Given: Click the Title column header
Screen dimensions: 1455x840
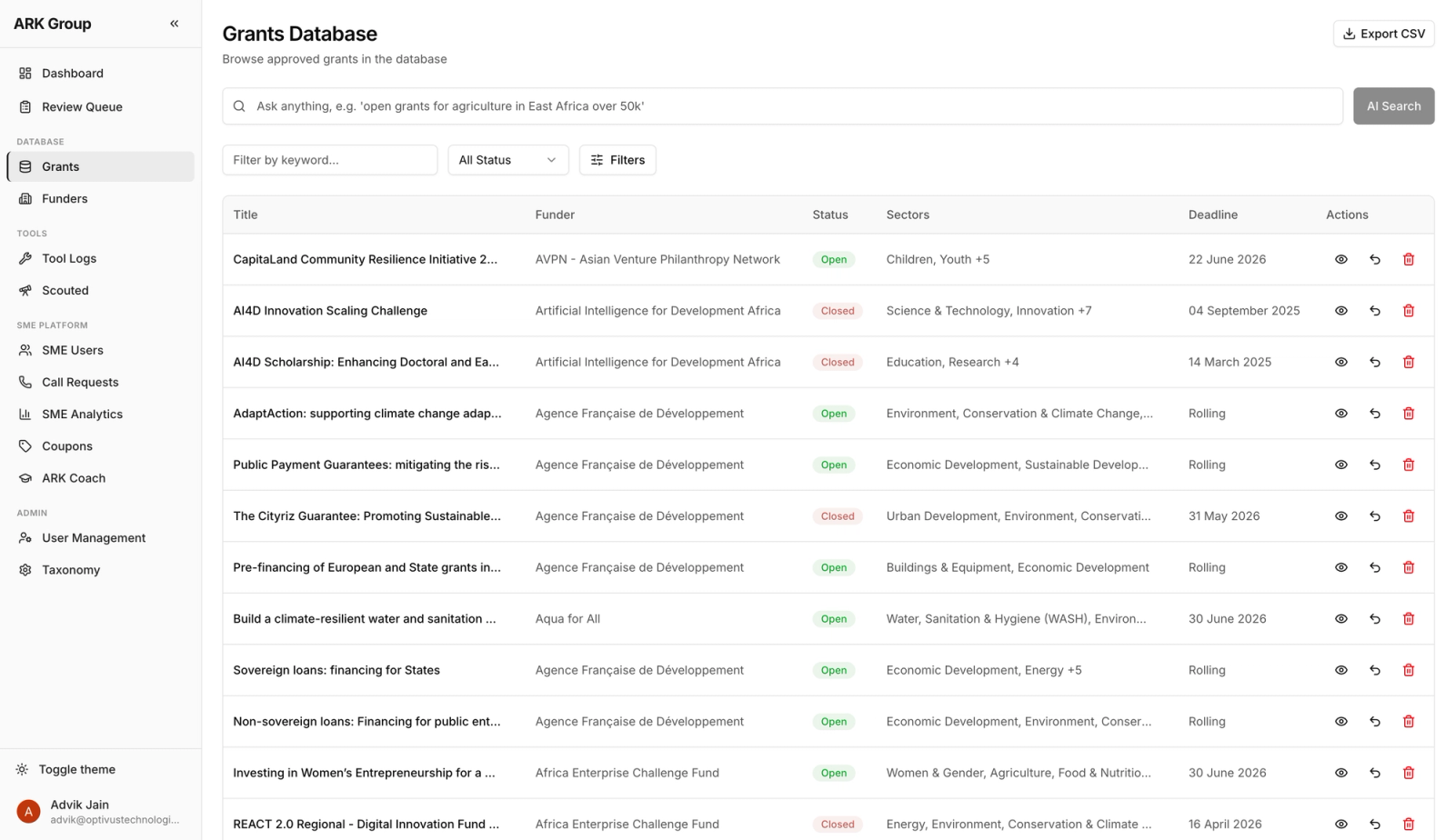Looking at the screenshot, I should tap(246, 215).
